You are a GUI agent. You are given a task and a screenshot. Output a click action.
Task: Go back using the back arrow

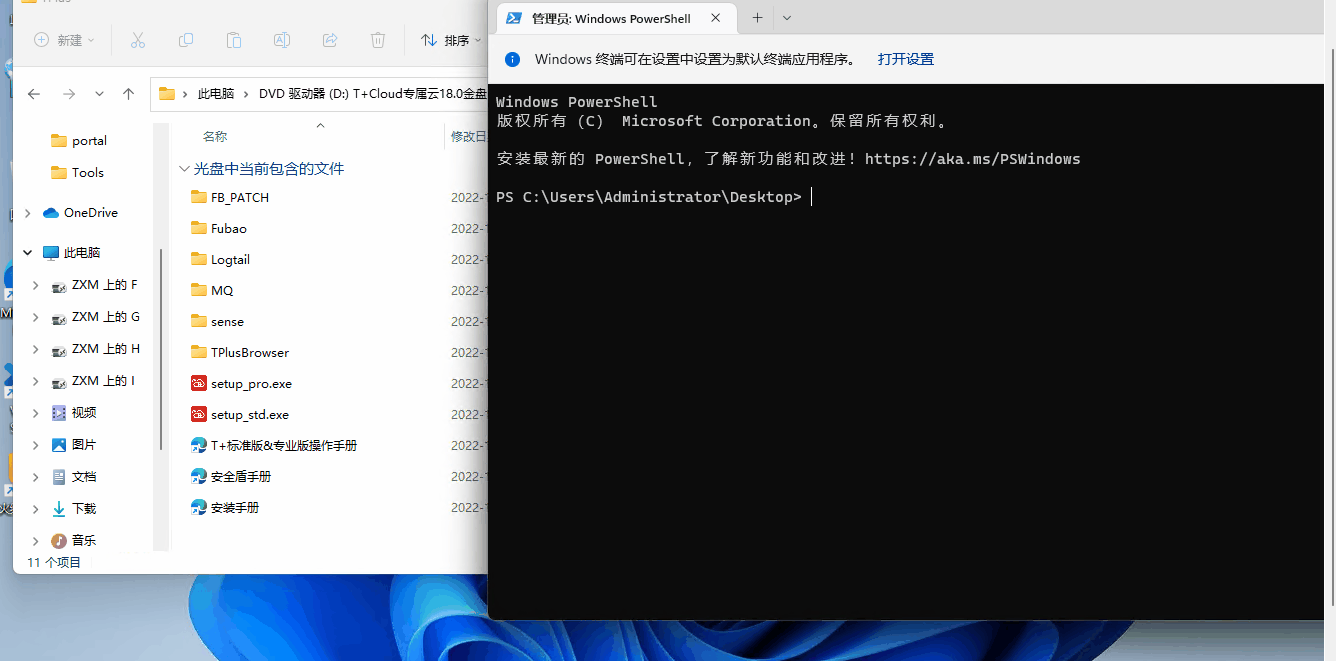click(x=33, y=93)
